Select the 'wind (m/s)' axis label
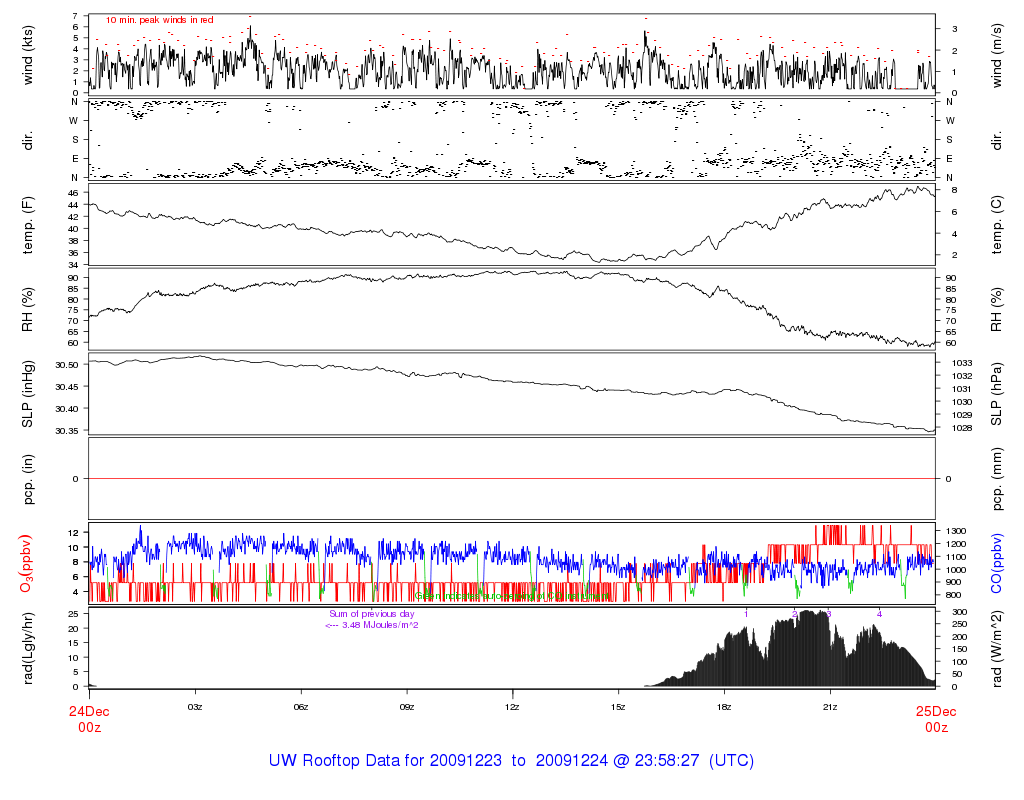Viewport: 1024px width, 800px height. pos(997,56)
